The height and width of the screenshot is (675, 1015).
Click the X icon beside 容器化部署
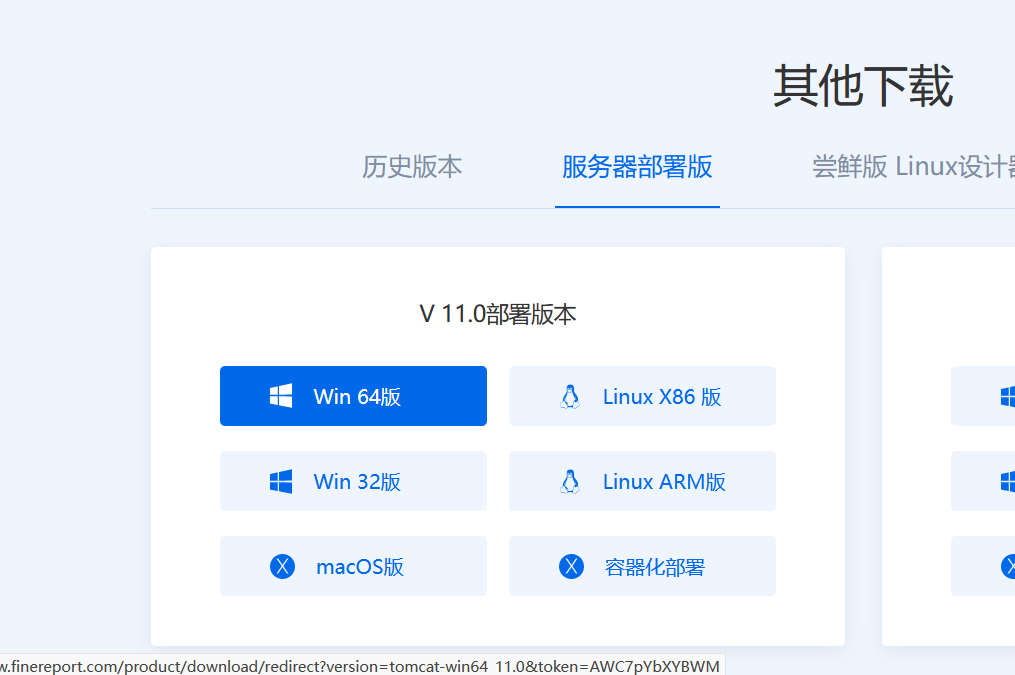click(x=571, y=566)
